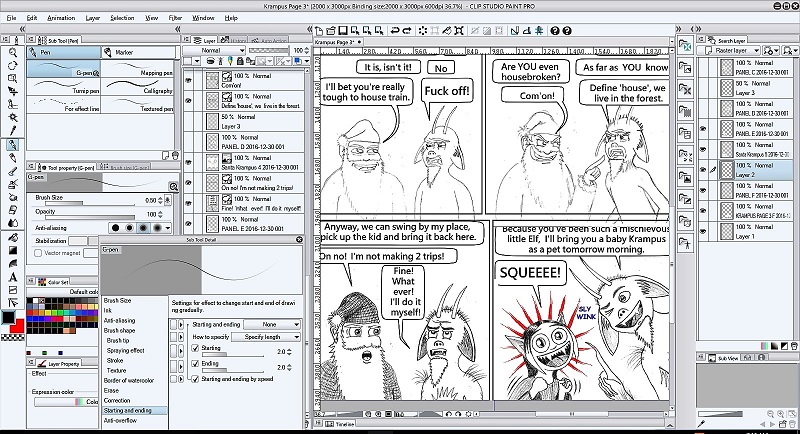The width and height of the screenshot is (800, 434).
Task: Click the red sub color box
Action: tap(19, 325)
